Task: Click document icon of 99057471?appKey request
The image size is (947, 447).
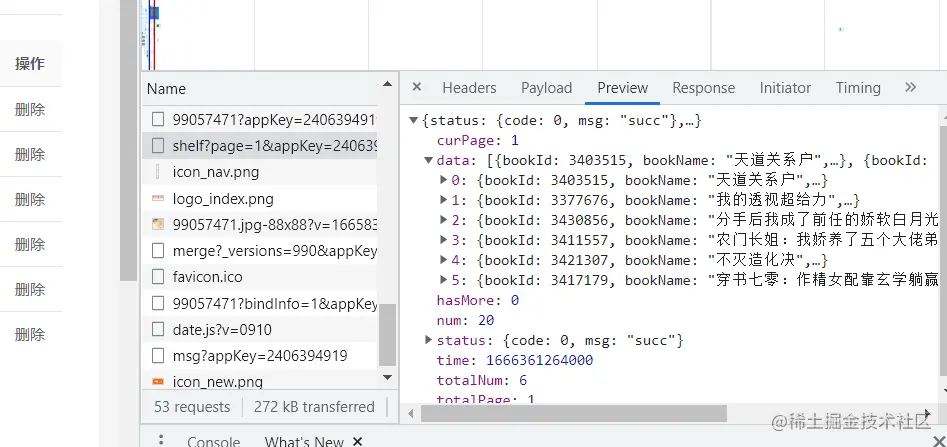Action: coord(158,119)
